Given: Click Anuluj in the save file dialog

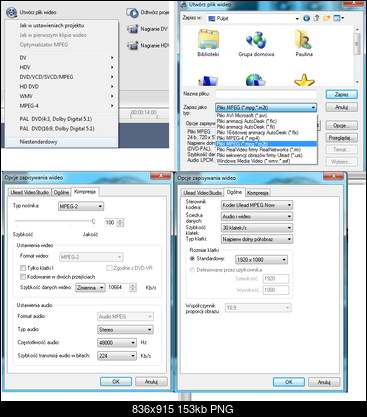Looking at the screenshot, I should tap(342, 107).
